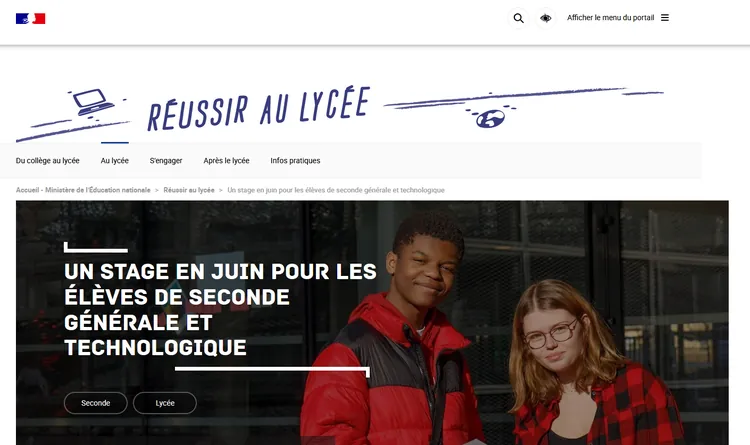Open the Après le lycée menu
Image resolution: width=750 pixels, height=445 pixels.
pos(226,161)
